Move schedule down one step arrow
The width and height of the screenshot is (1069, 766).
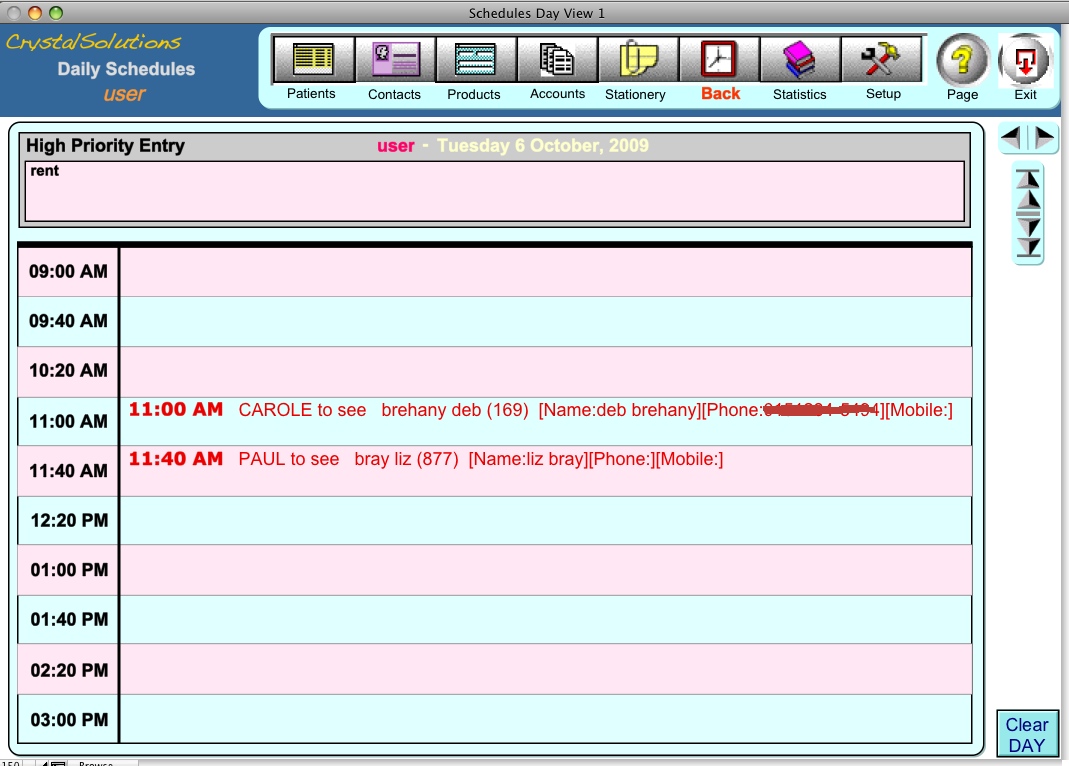[1028, 227]
